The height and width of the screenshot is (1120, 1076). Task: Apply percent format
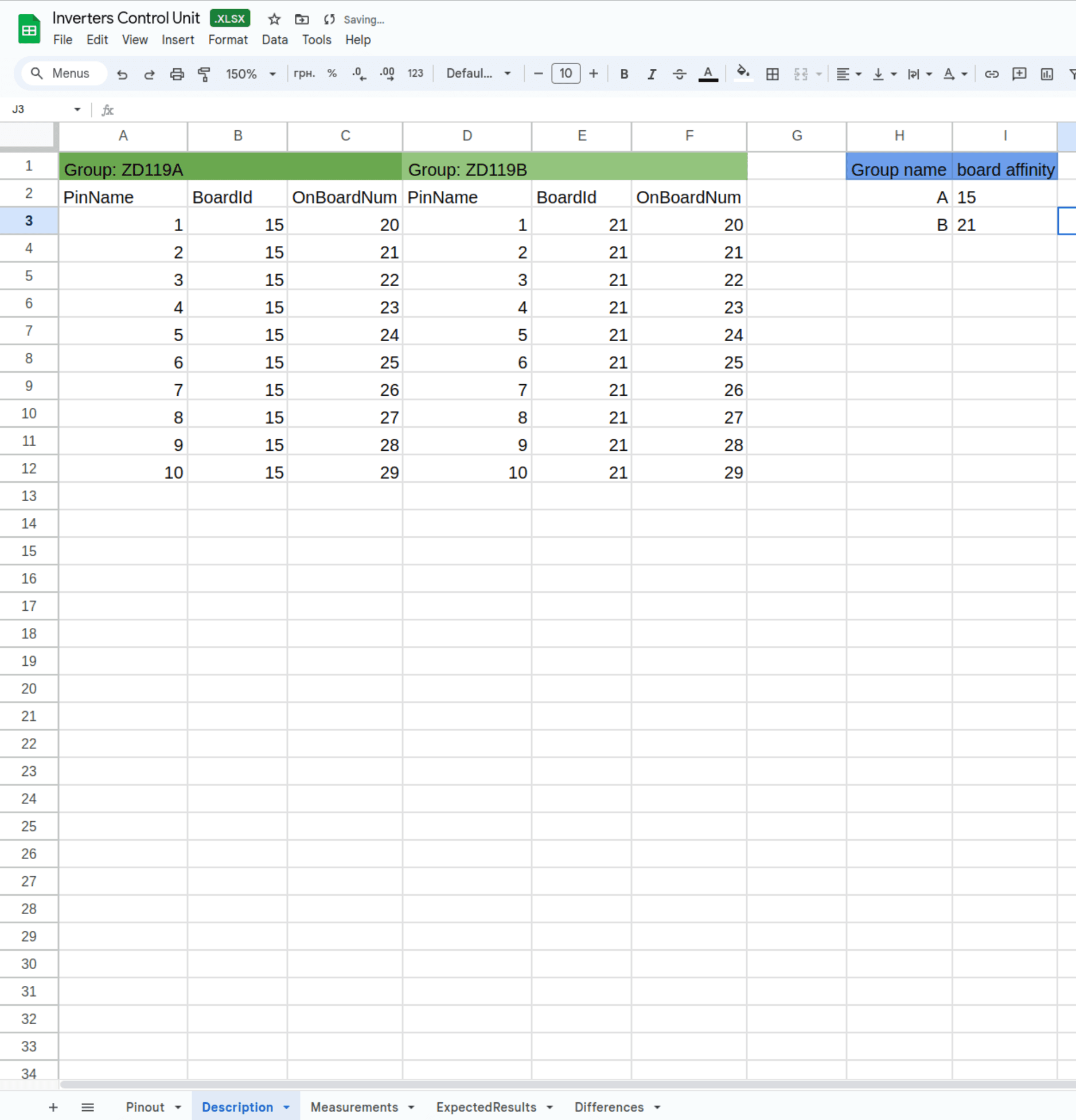tap(332, 73)
